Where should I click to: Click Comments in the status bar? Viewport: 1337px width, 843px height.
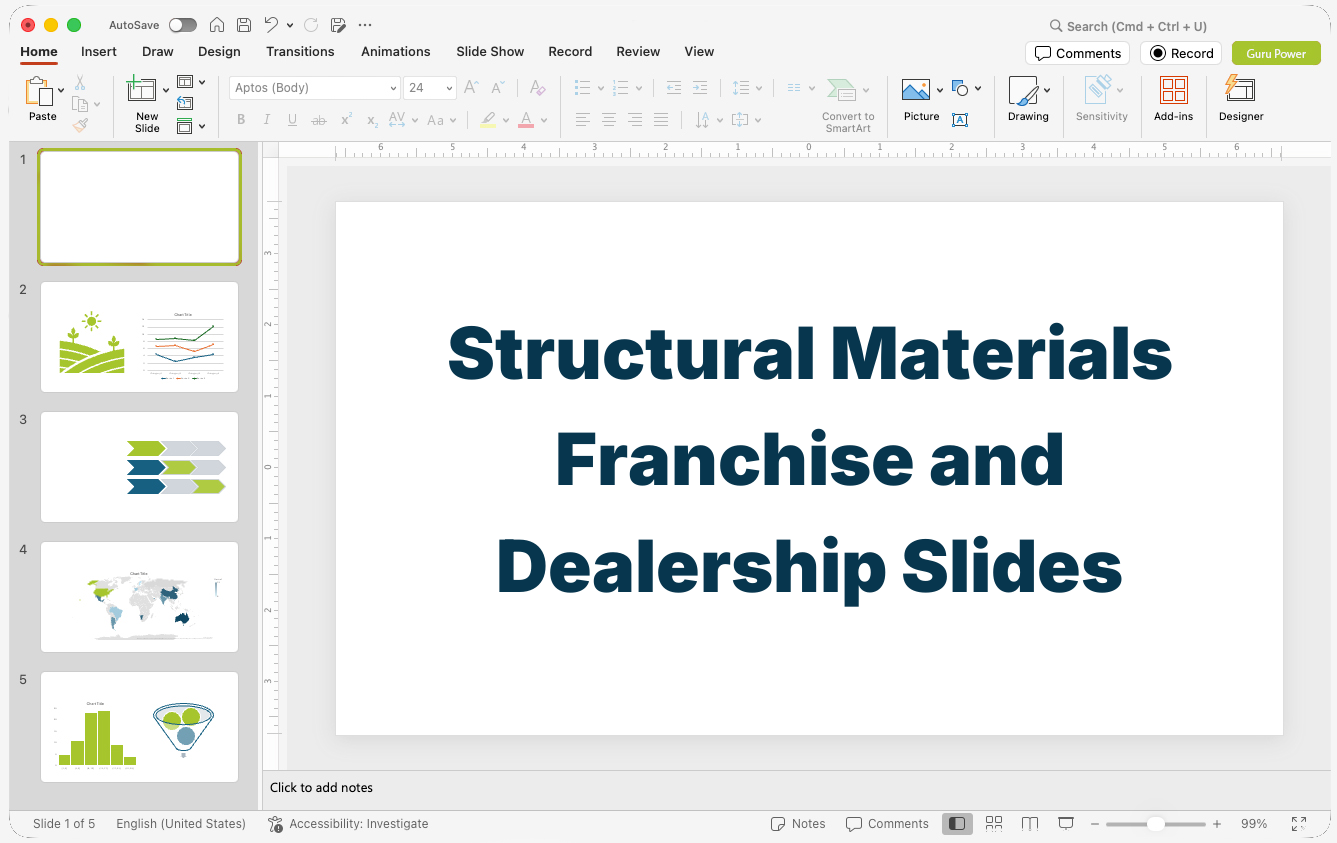click(887, 824)
